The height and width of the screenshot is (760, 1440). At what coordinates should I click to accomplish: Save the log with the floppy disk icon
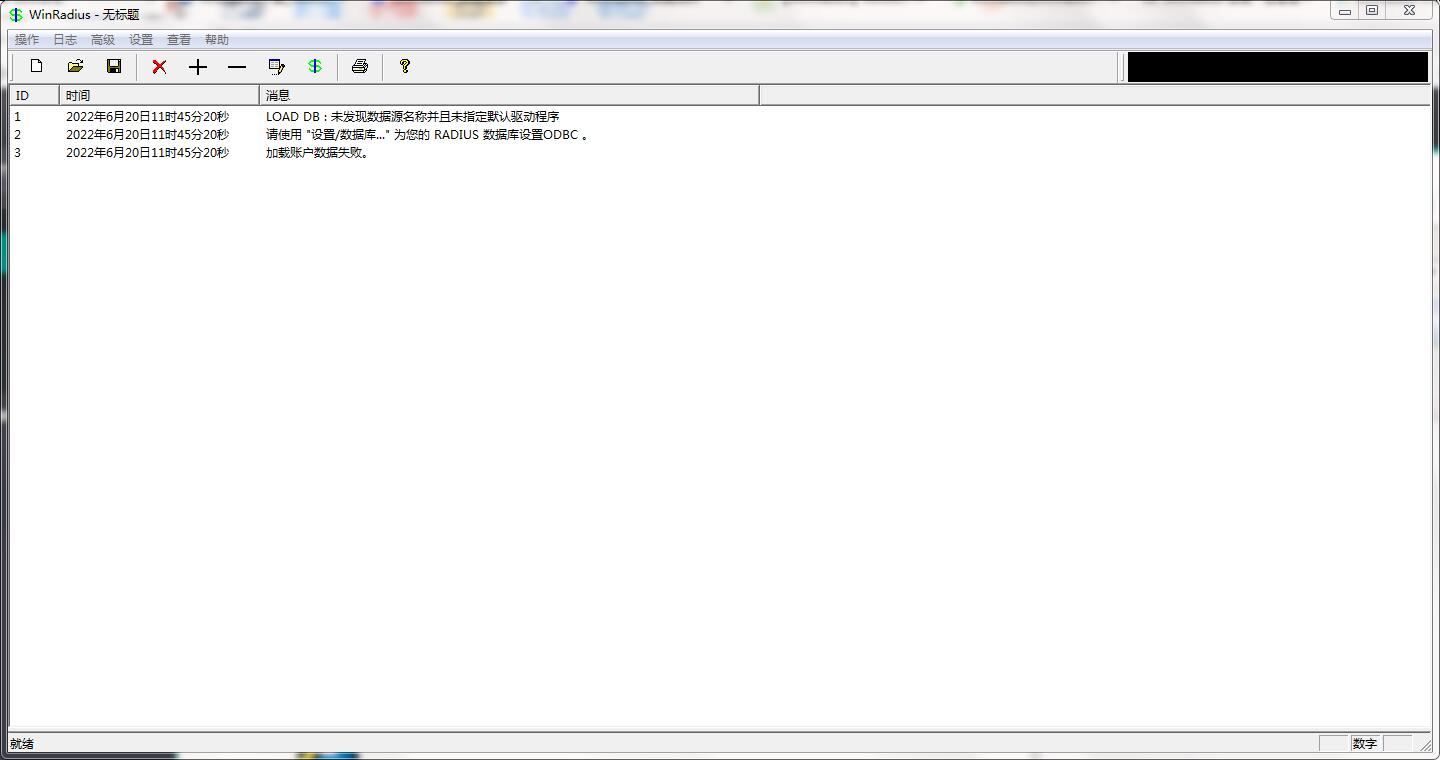point(114,66)
